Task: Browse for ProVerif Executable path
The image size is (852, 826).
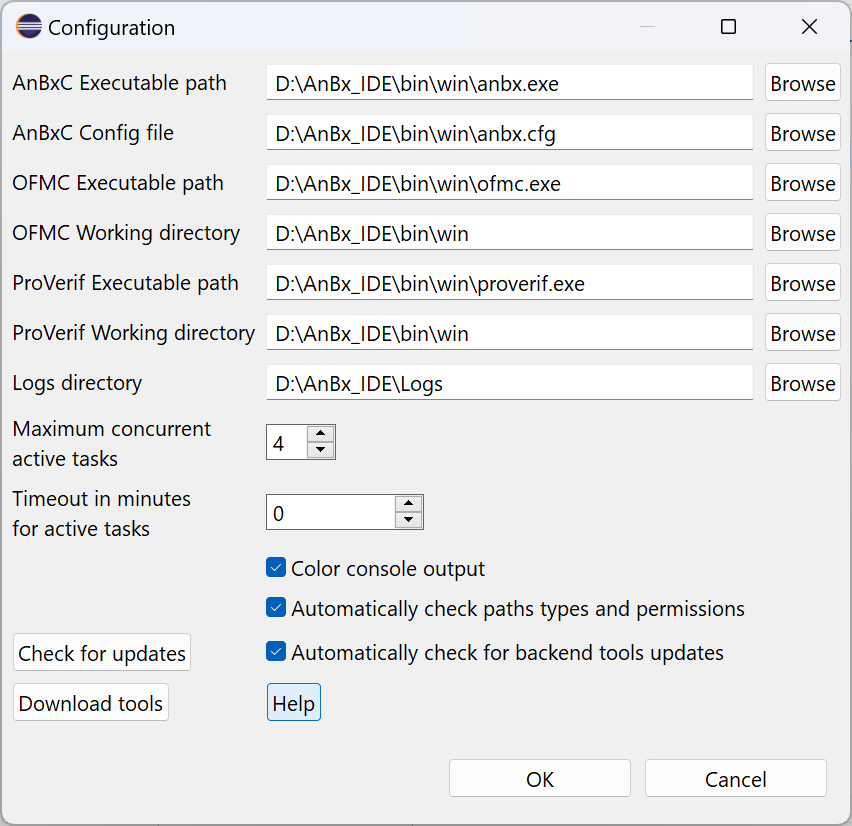Action: [802, 284]
